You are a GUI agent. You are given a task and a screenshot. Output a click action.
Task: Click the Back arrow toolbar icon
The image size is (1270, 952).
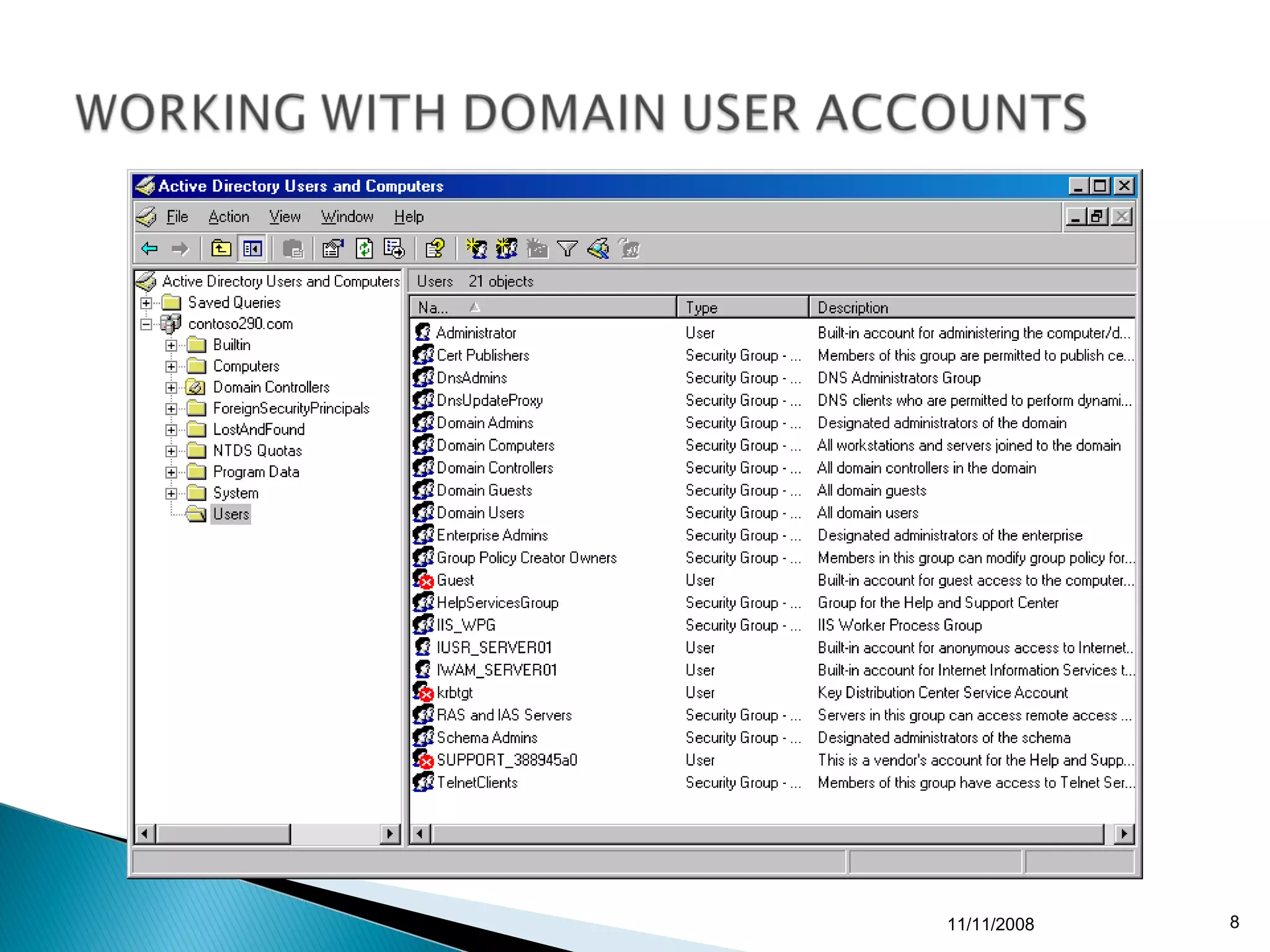(x=149, y=249)
